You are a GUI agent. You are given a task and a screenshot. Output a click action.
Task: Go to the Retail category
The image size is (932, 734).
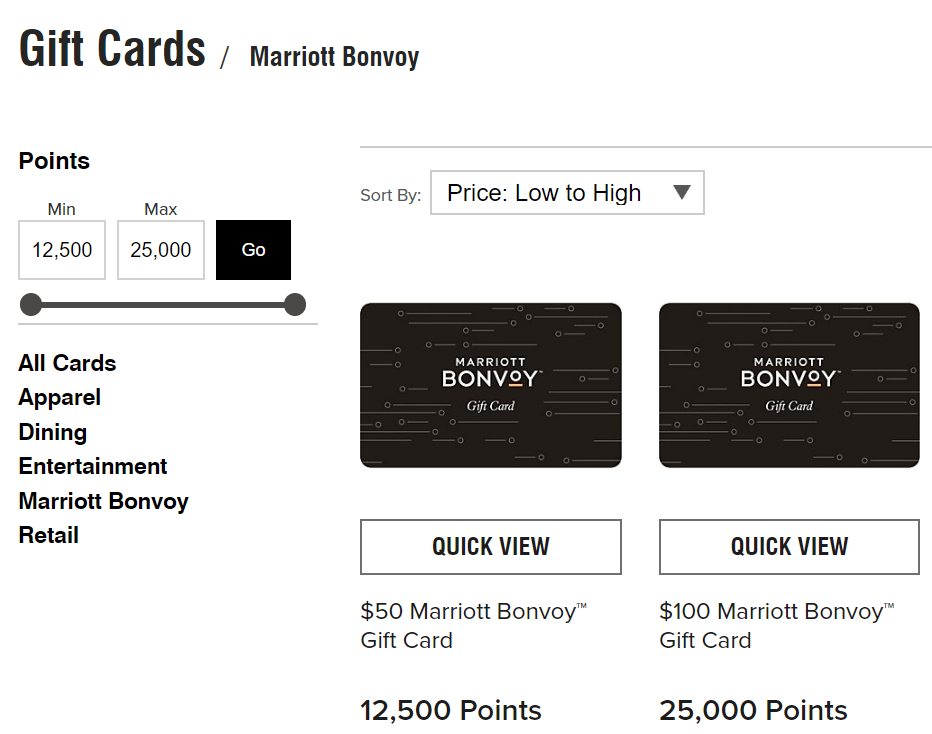pyautogui.click(x=49, y=535)
